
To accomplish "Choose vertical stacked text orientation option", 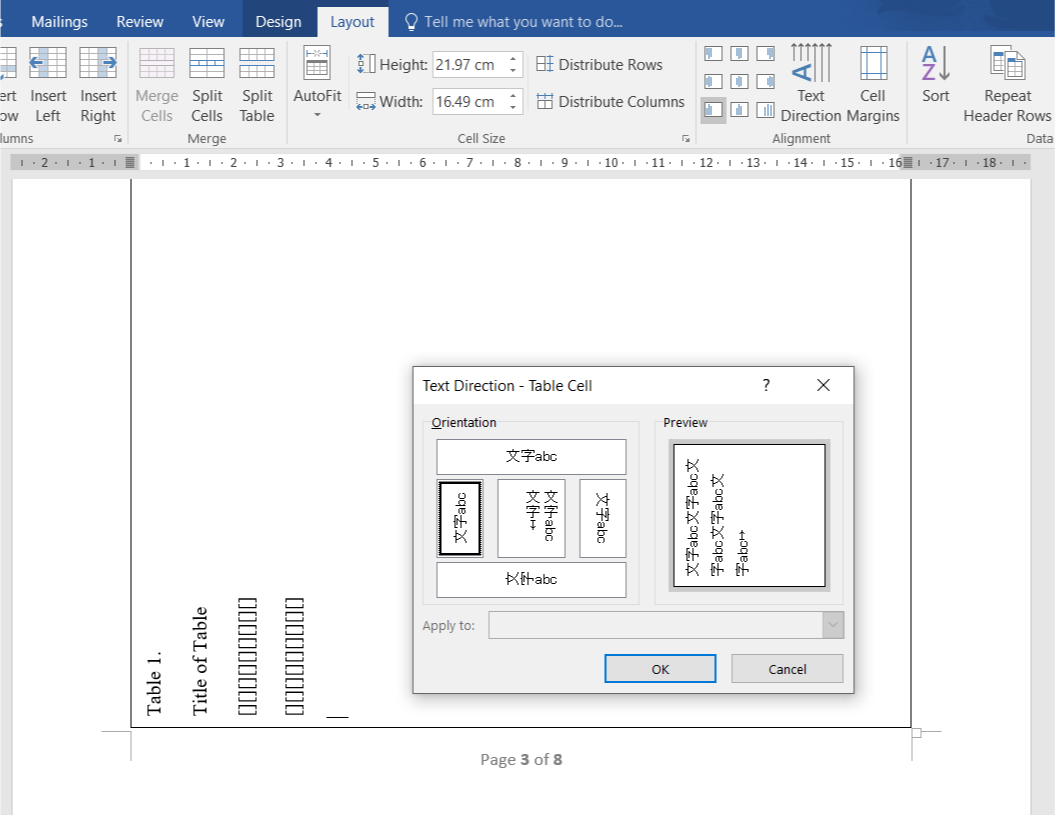I will 531,518.
